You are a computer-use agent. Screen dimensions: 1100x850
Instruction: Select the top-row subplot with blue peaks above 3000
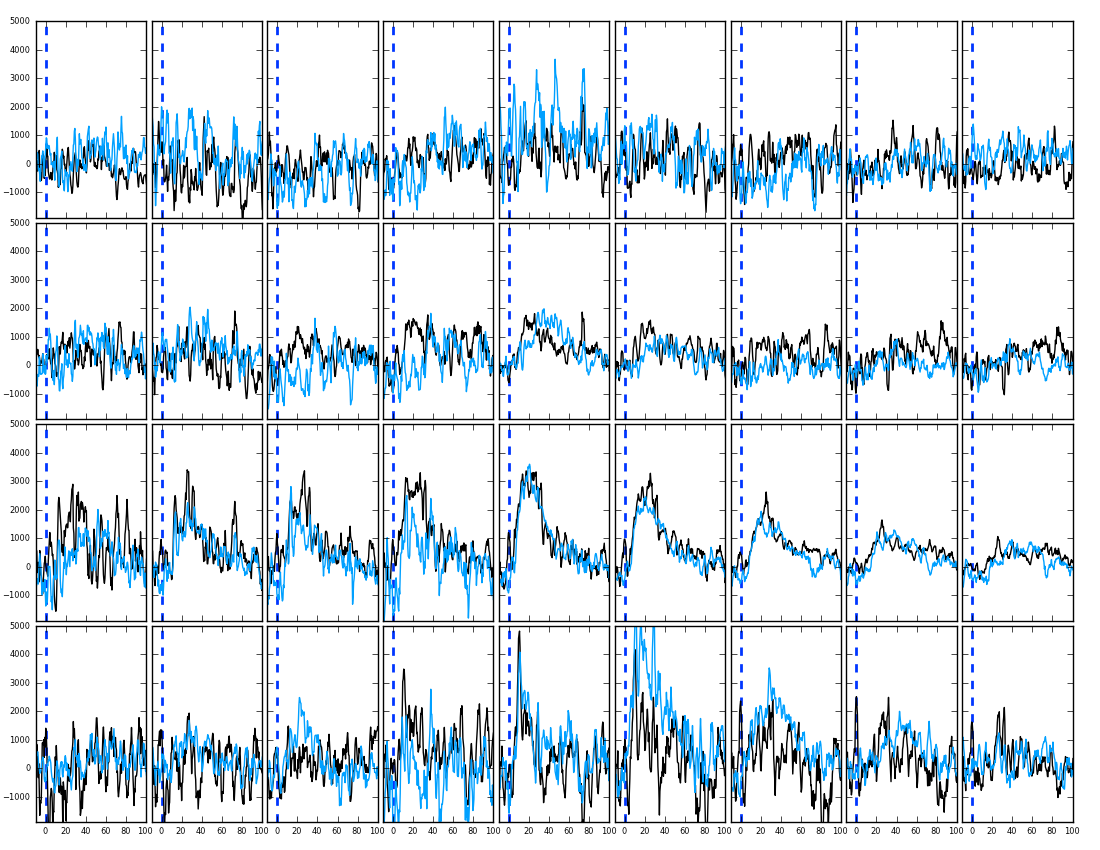[554, 120]
